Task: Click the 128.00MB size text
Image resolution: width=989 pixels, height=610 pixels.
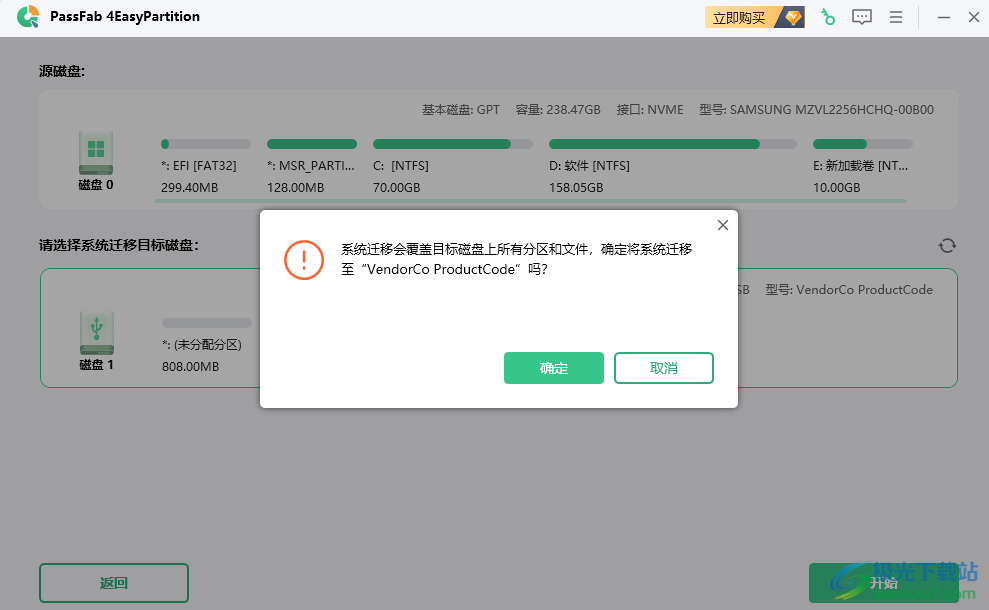Action: click(295, 187)
